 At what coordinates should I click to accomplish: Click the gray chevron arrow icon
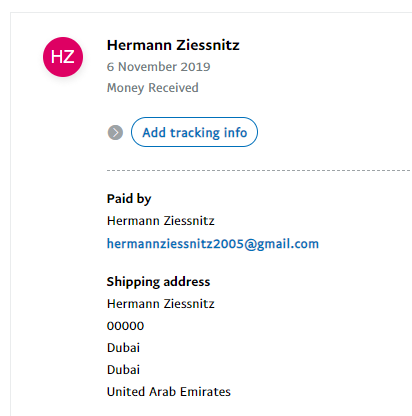[x=115, y=132]
